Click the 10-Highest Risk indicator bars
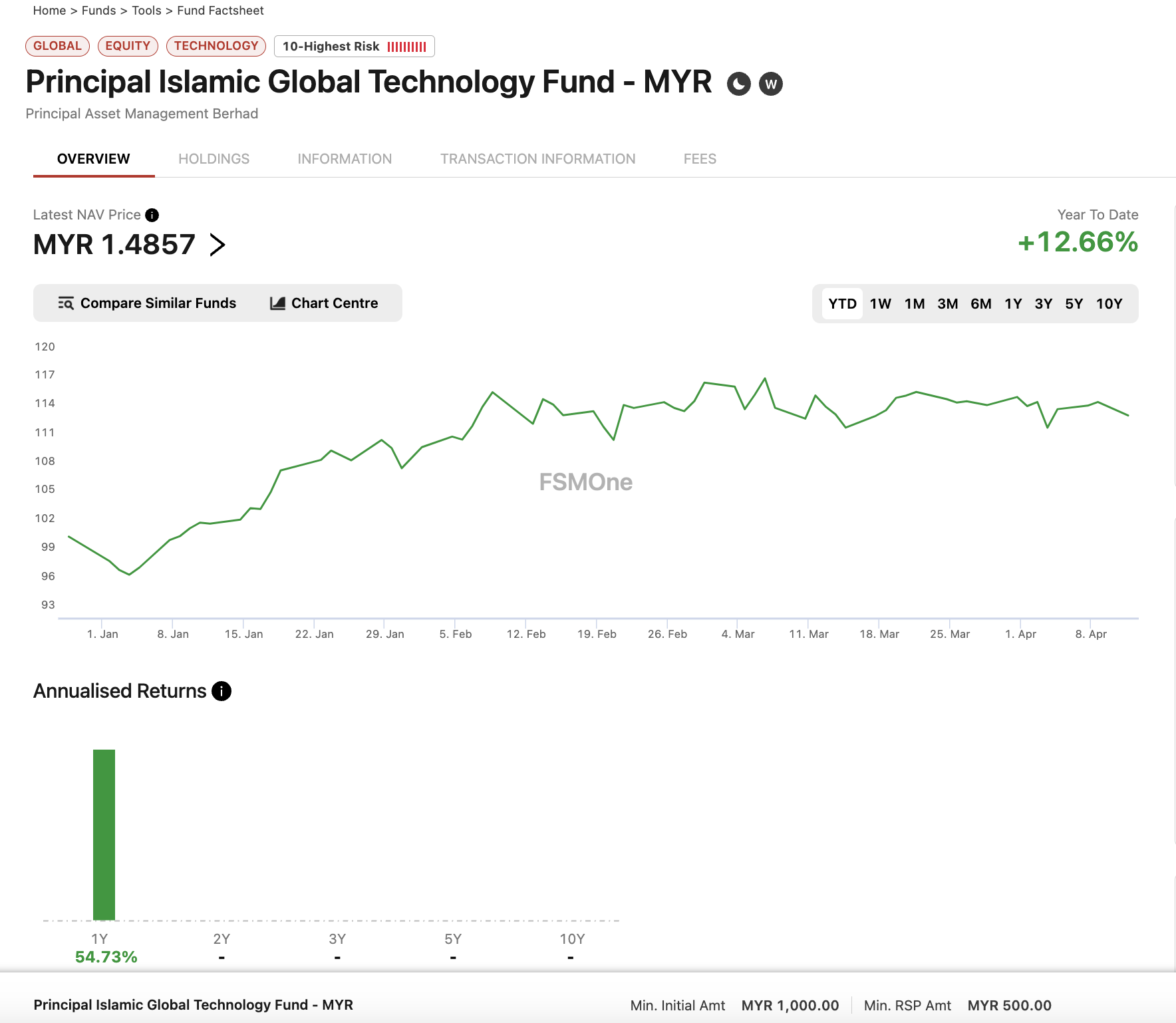This screenshot has width=1176, height=1023. [407, 47]
